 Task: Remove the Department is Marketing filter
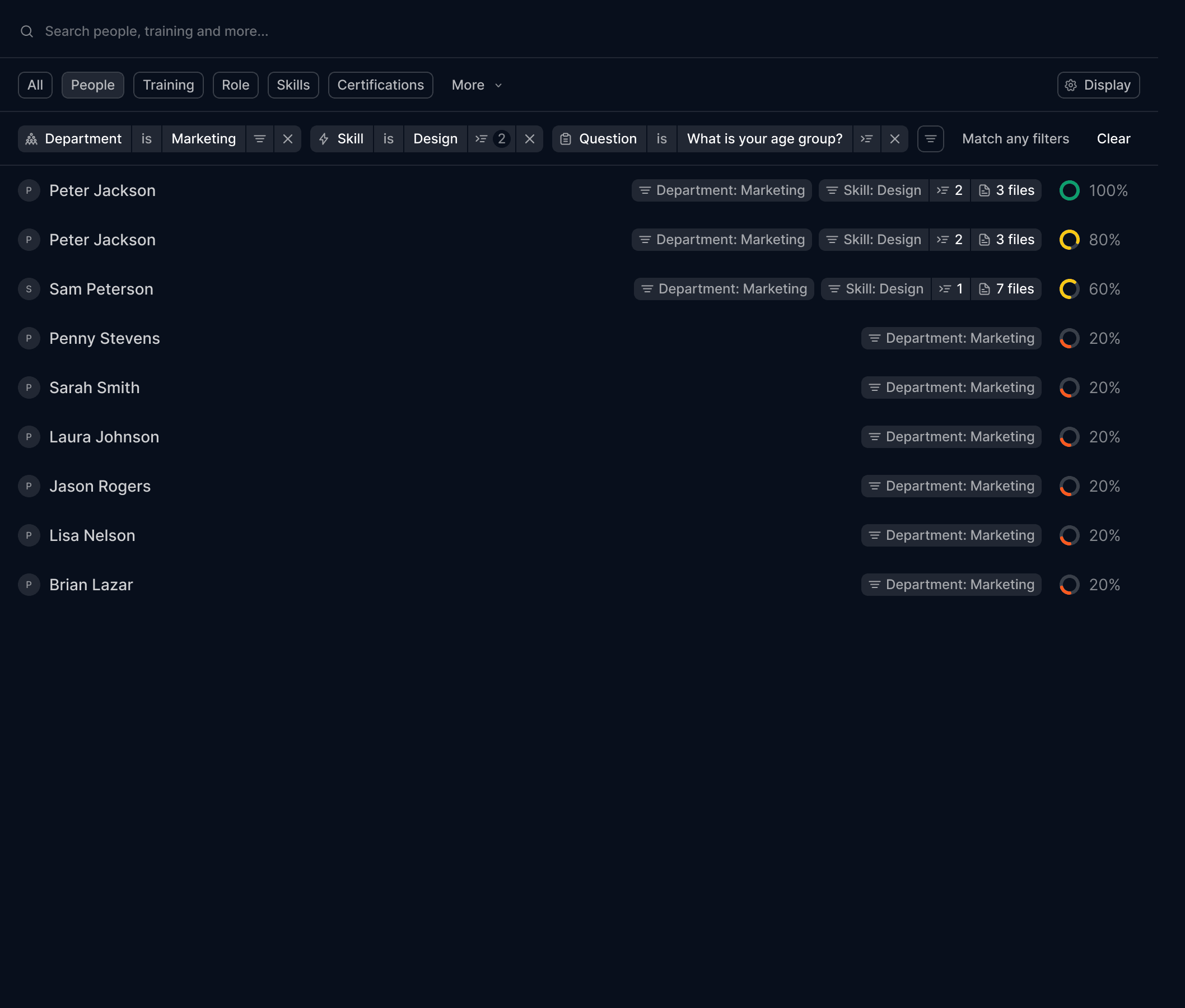point(288,139)
